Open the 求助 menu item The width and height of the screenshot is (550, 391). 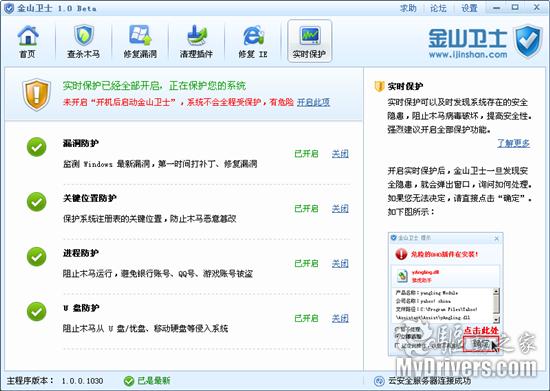tap(408, 8)
